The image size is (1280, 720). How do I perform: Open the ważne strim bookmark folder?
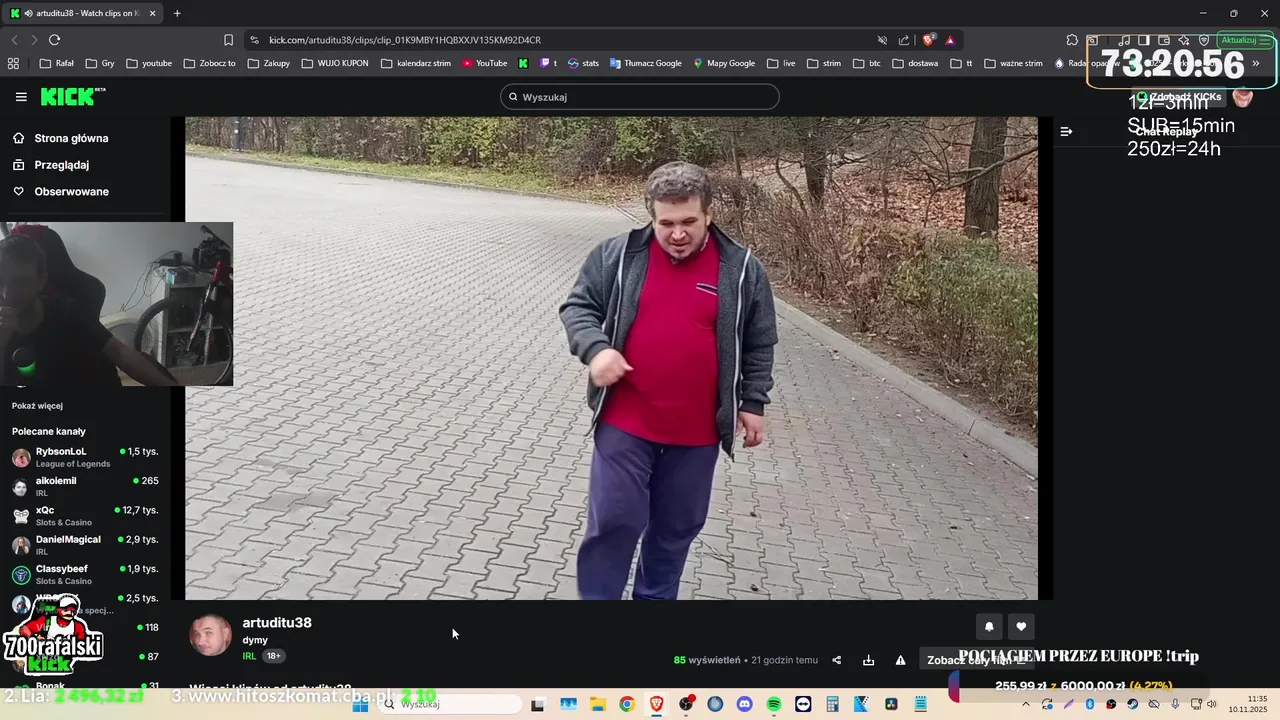coord(1014,63)
